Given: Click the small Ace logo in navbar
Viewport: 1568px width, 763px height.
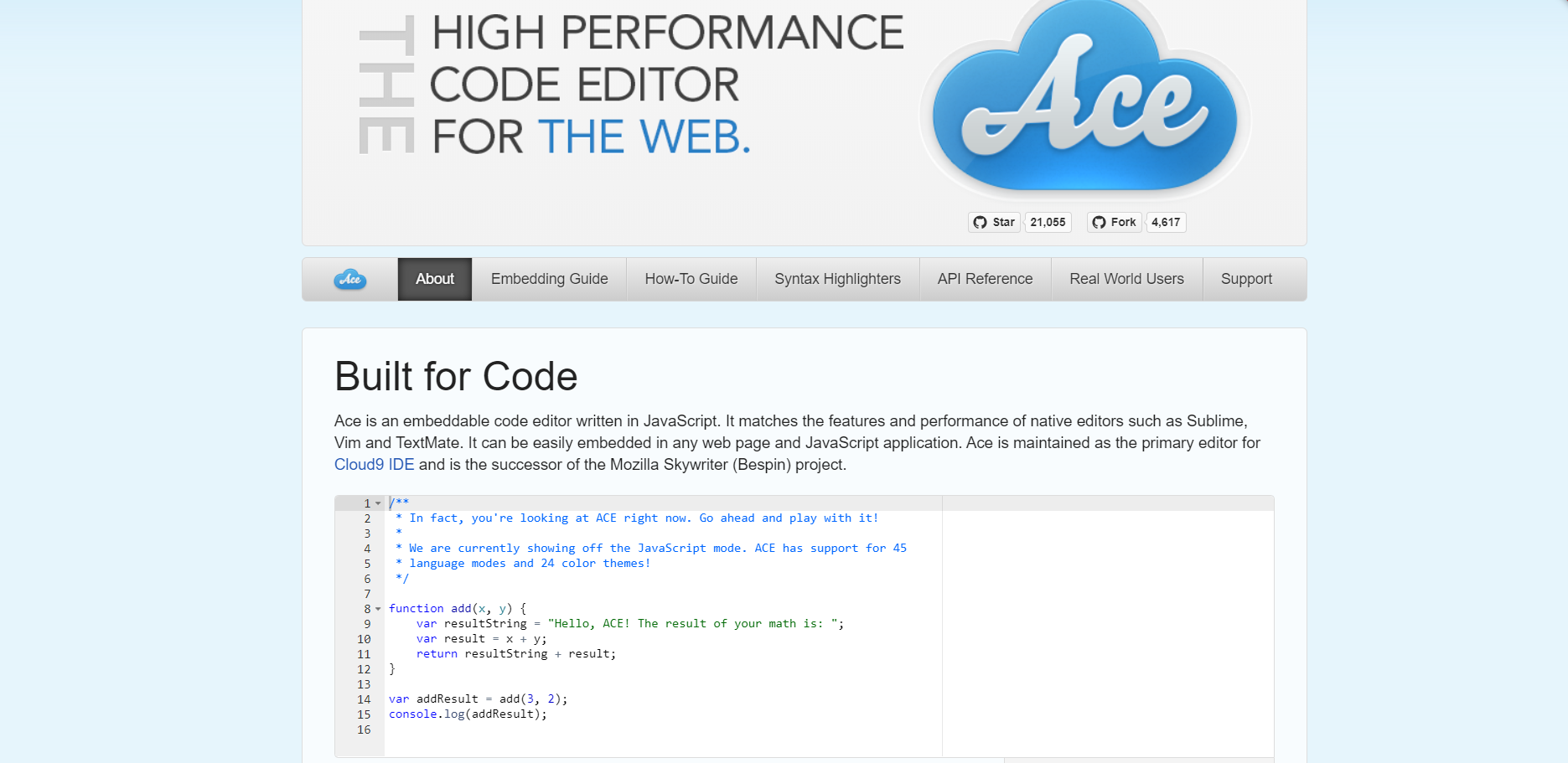Looking at the screenshot, I should [350, 280].
